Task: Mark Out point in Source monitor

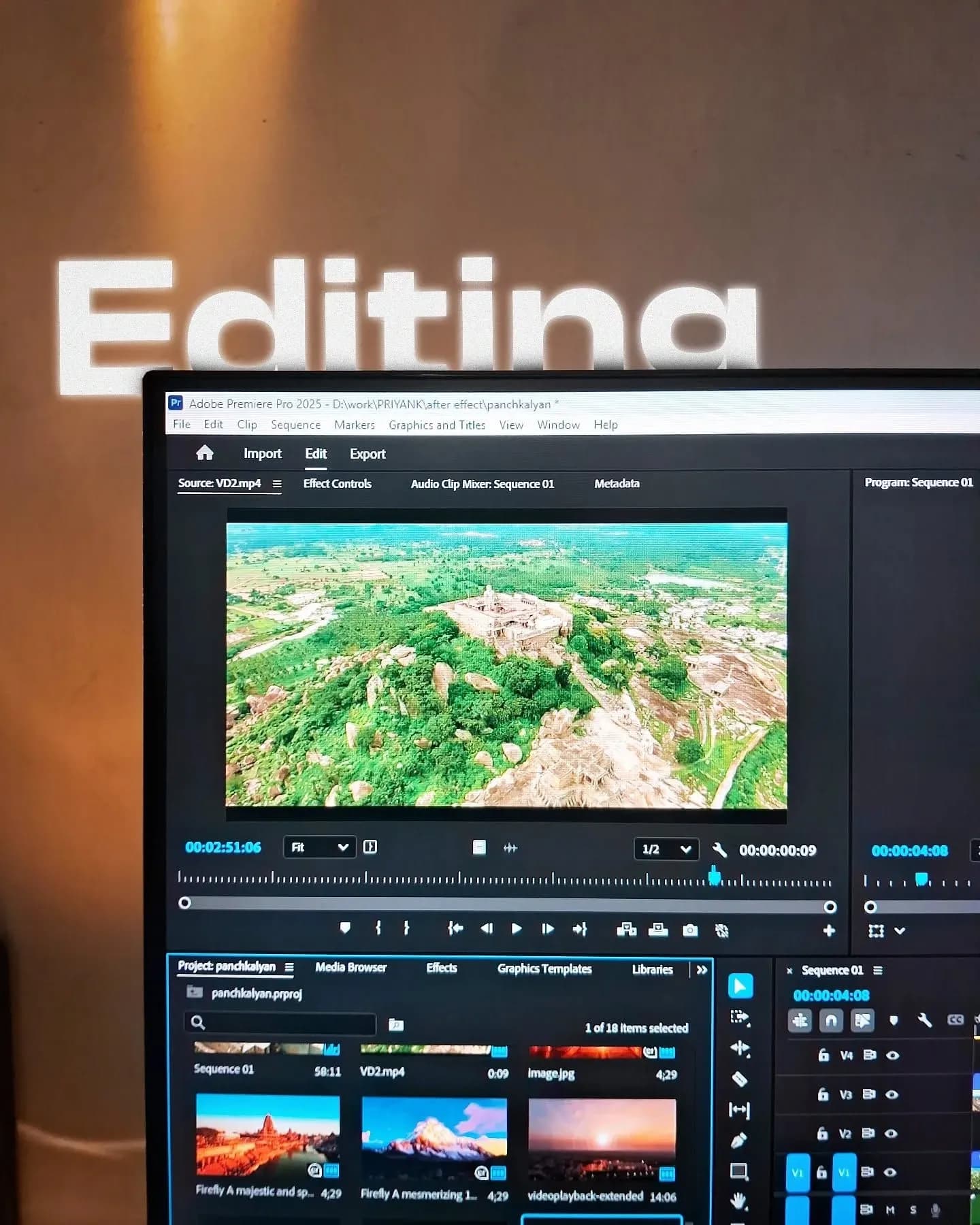Action: 406,928
